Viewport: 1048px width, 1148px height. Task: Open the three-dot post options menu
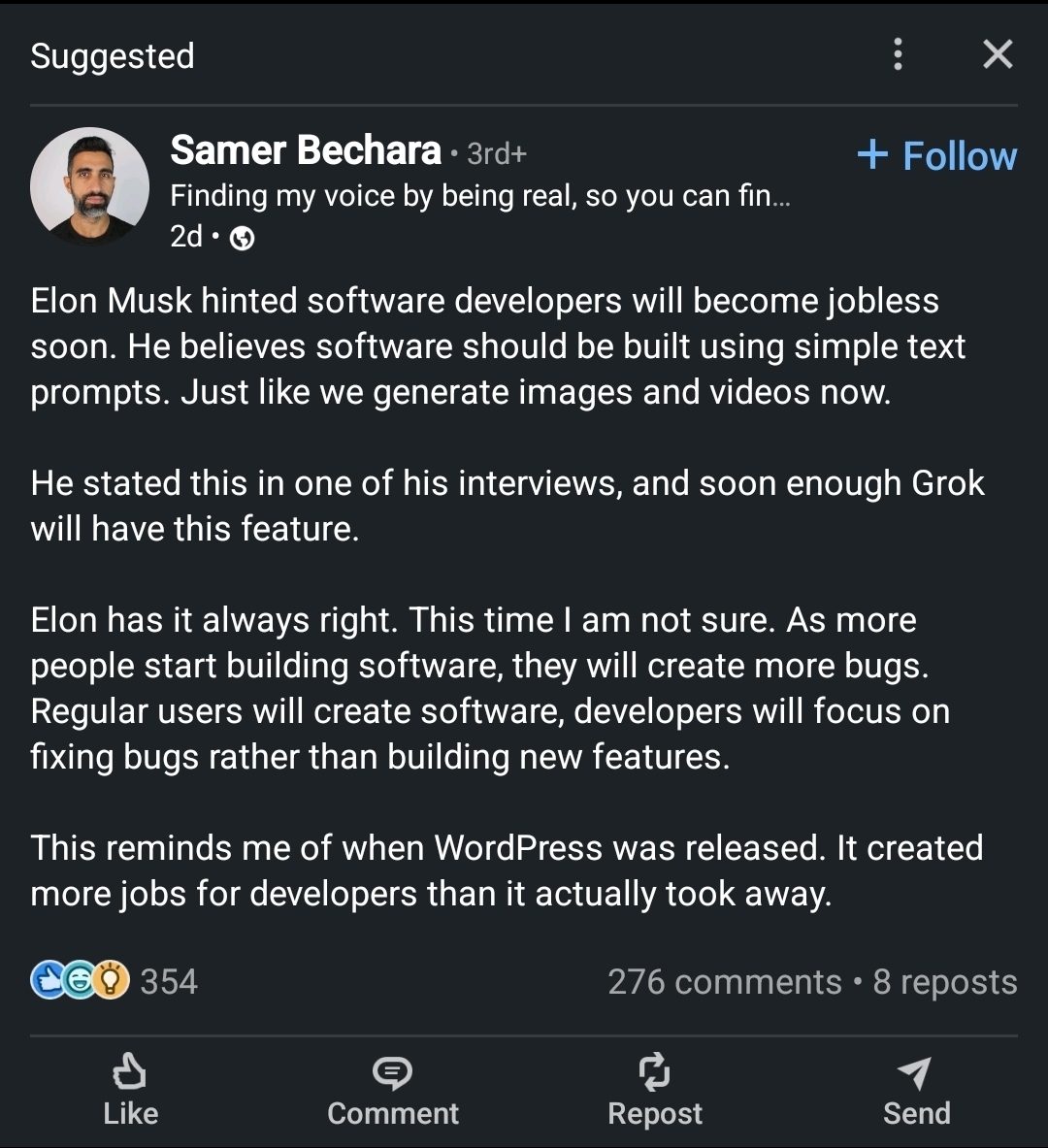tap(898, 54)
